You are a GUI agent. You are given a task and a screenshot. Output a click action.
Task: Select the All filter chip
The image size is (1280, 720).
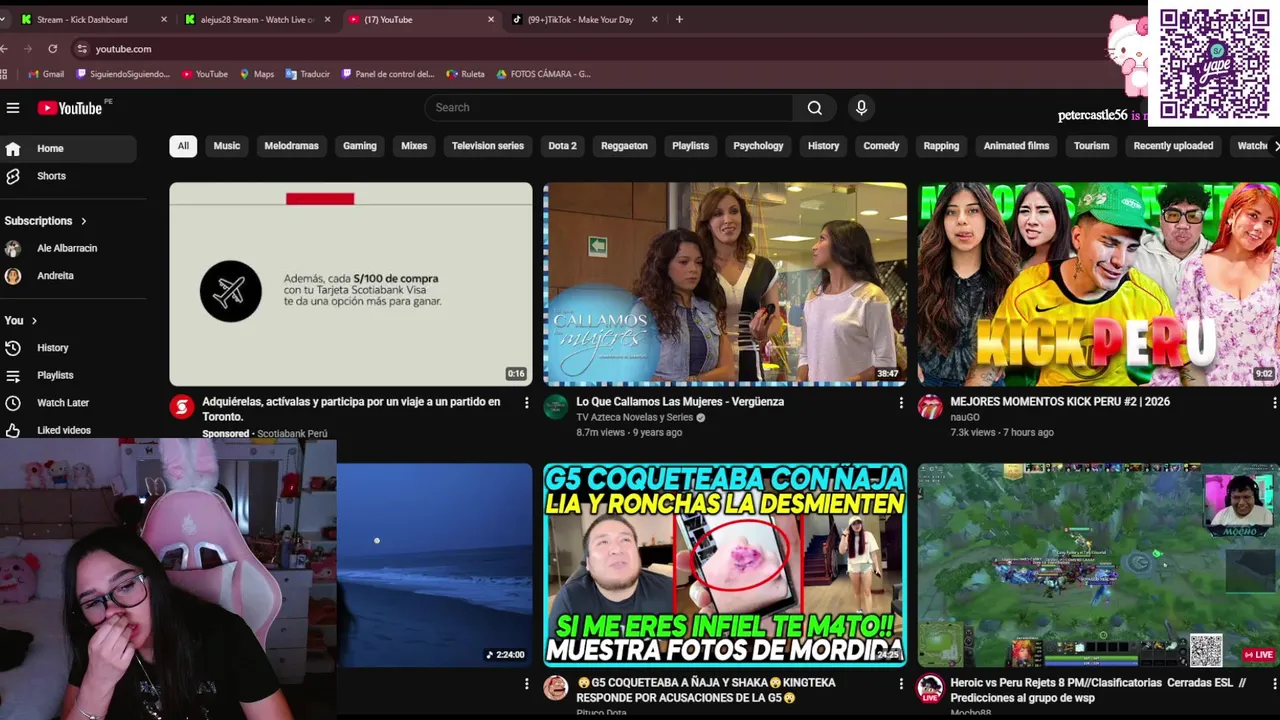click(x=183, y=146)
